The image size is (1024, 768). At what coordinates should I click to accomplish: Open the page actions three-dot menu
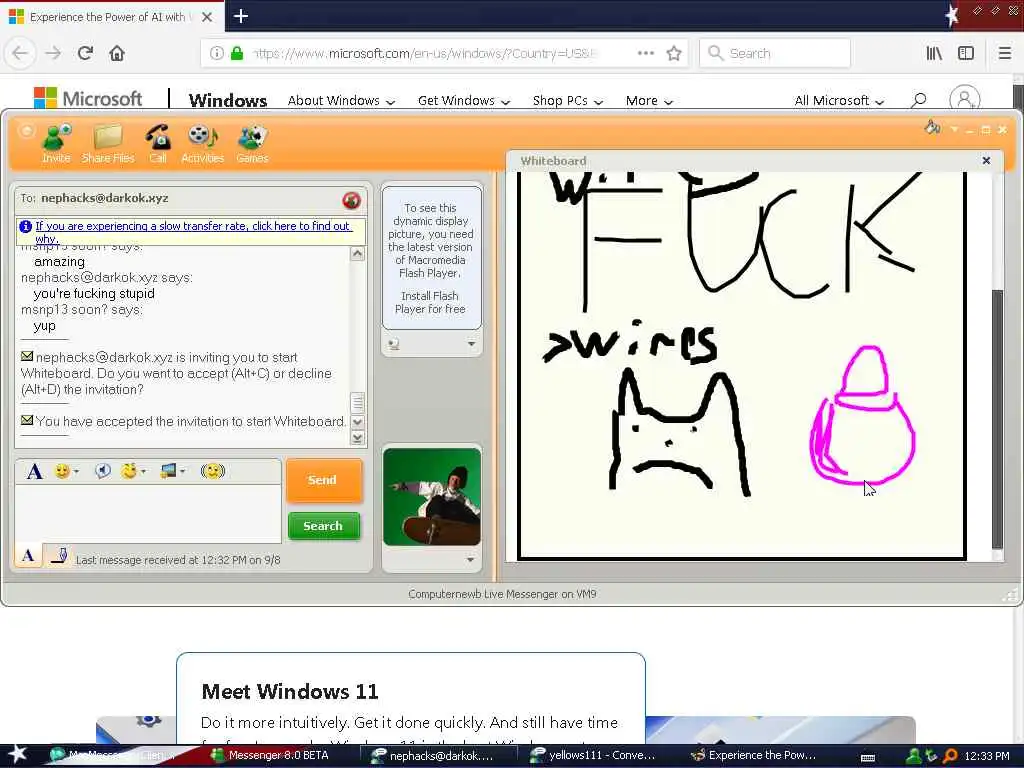click(646, 53)
